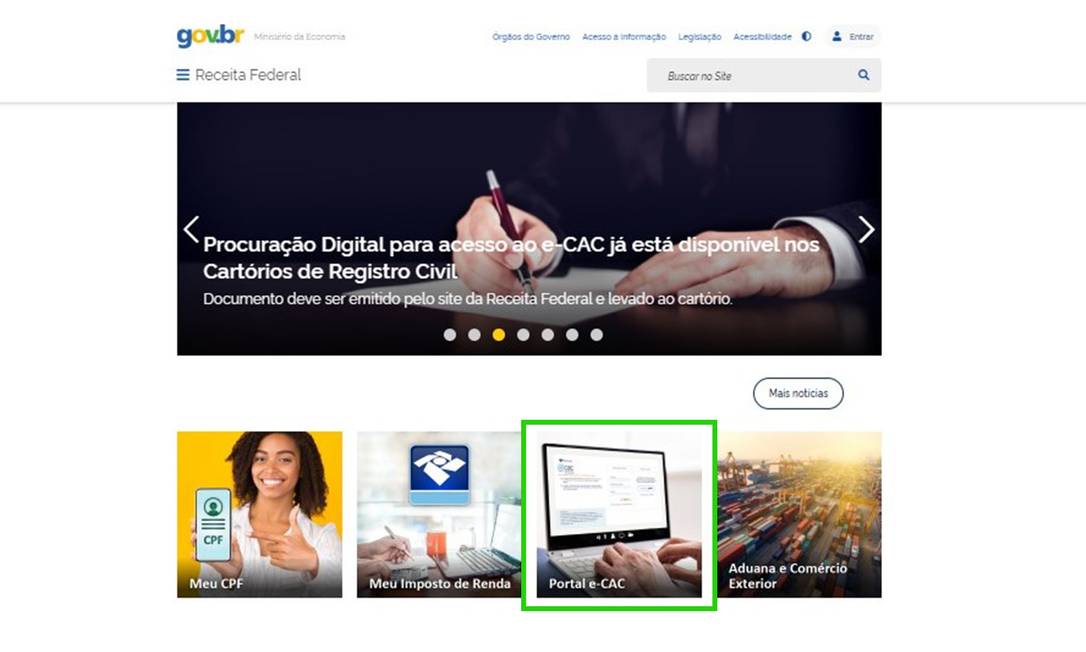Screen dimensions: 1086x652
Task: Open Acesso à Informação link
Action: [x=624, y=37]
